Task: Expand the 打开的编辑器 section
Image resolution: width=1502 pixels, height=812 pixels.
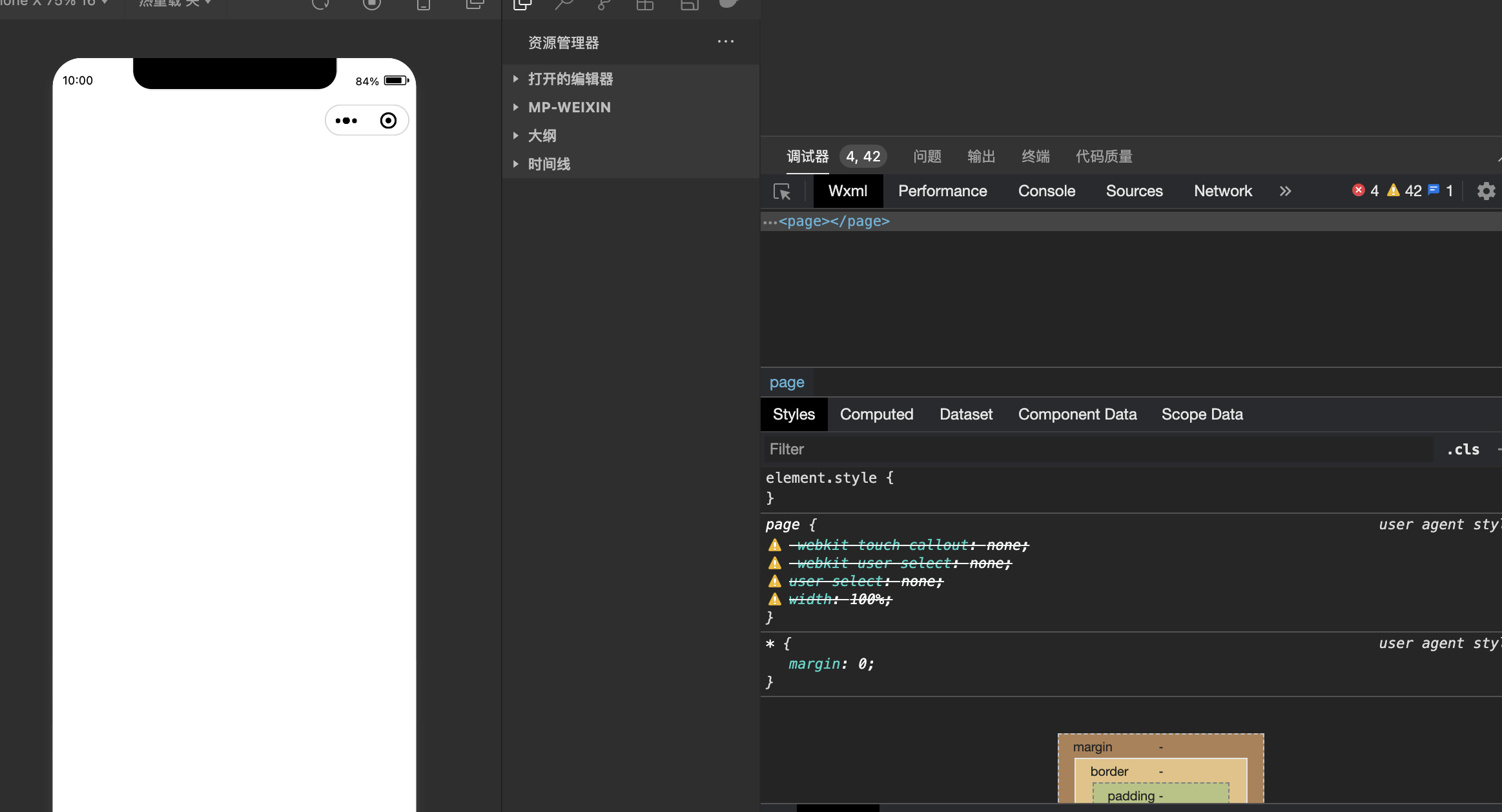Action: pos(630,79)
